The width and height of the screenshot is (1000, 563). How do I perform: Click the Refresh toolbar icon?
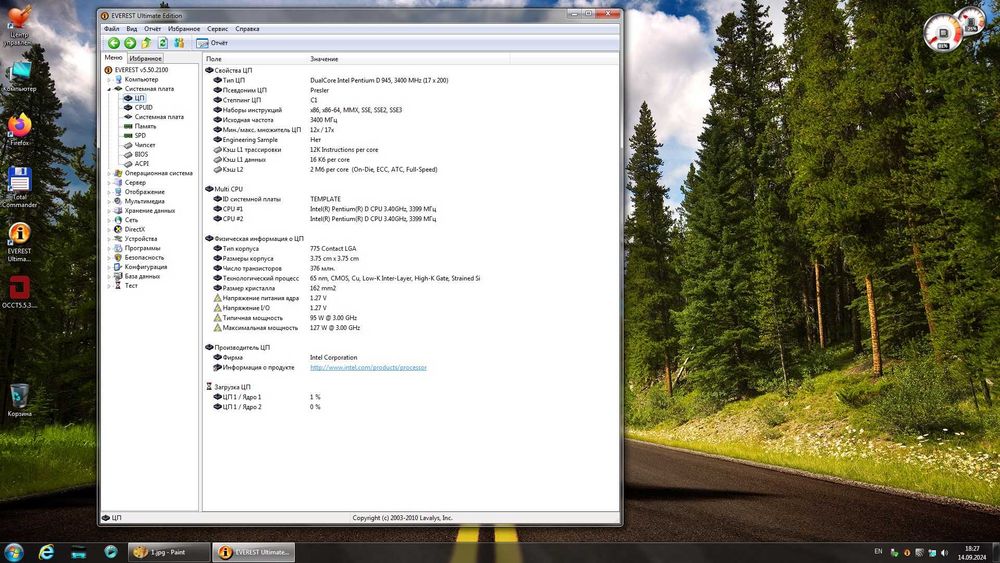(x=163, y=43)
